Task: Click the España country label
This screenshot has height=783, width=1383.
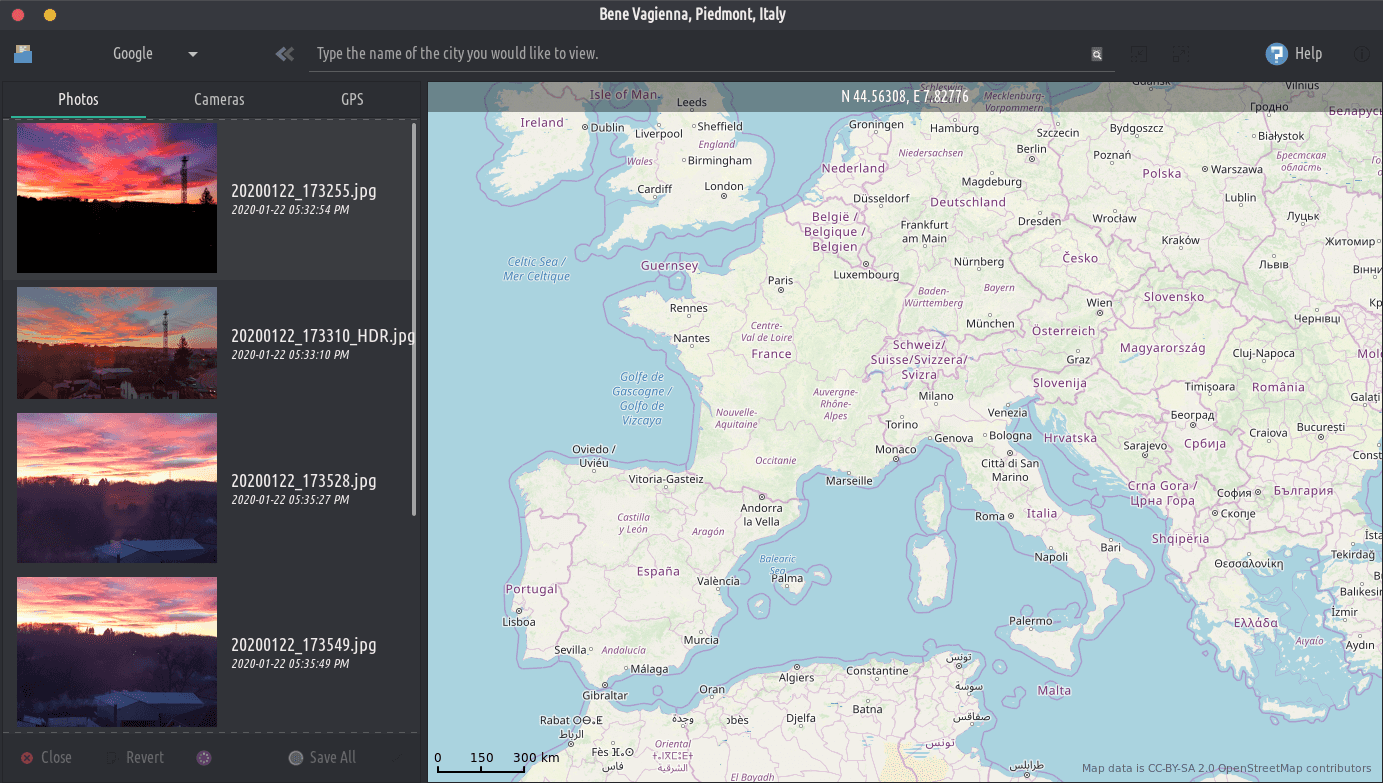Action: 658,572
